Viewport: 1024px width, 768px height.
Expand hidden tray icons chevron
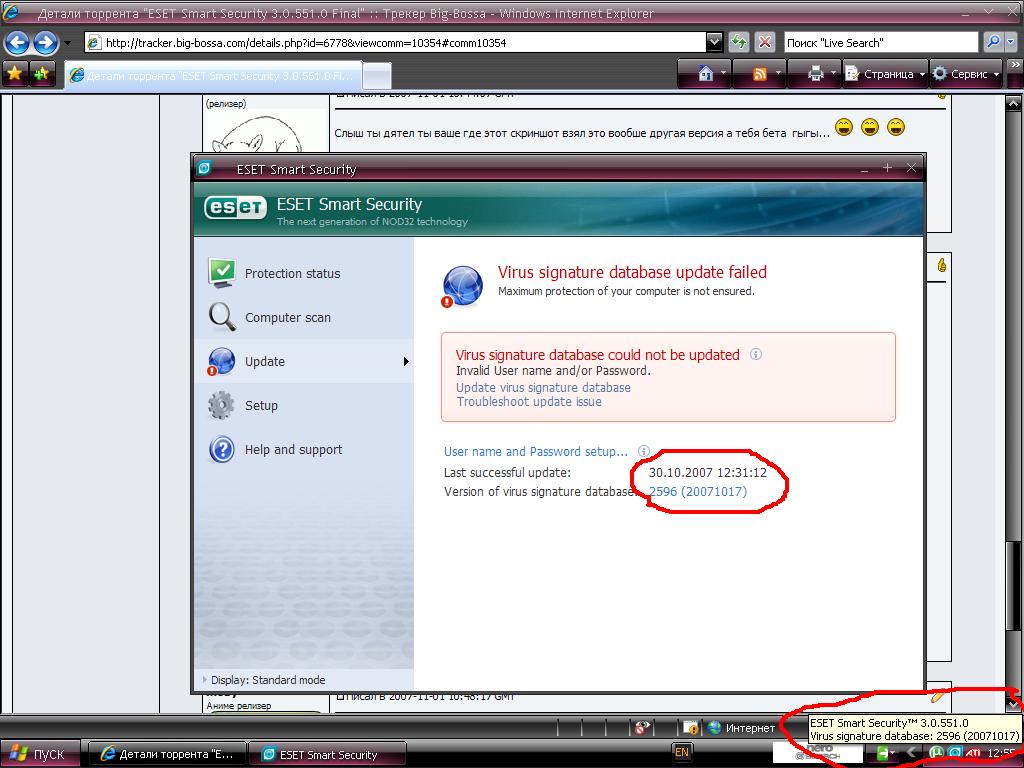pyautogui.click(x=911, y=753)
